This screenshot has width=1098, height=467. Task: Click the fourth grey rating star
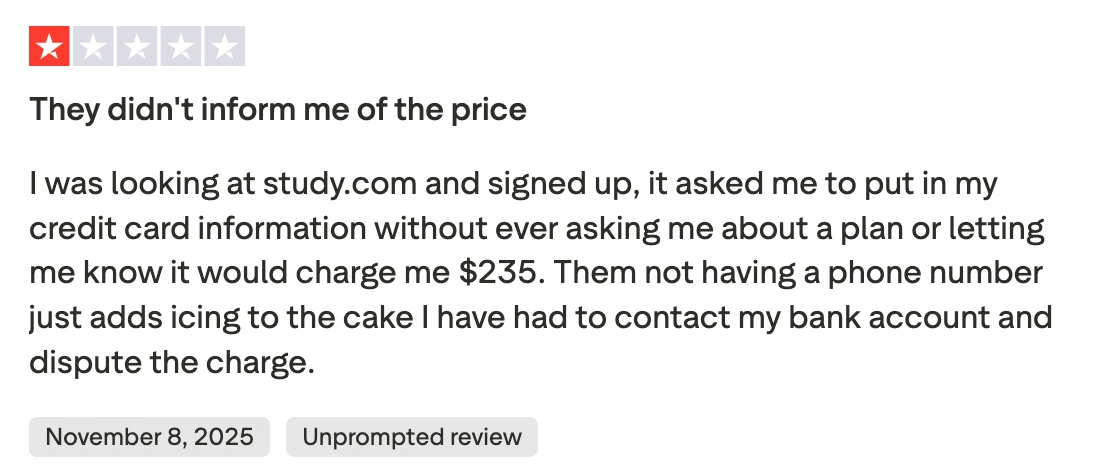[181, 46]
